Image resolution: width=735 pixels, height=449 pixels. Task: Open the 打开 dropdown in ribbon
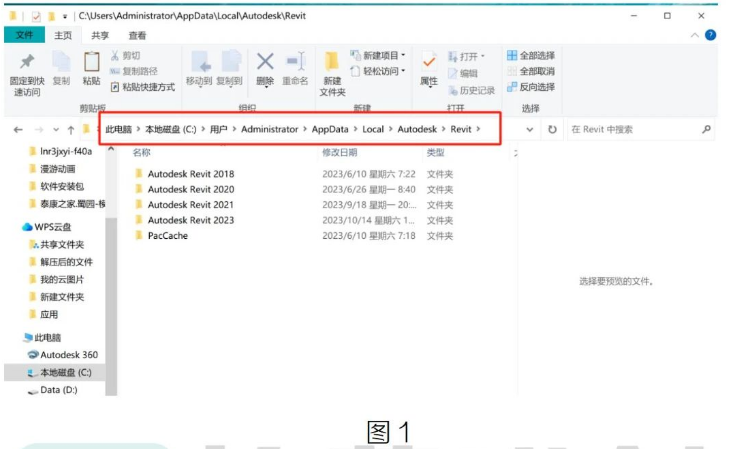(x=466, y=57)
